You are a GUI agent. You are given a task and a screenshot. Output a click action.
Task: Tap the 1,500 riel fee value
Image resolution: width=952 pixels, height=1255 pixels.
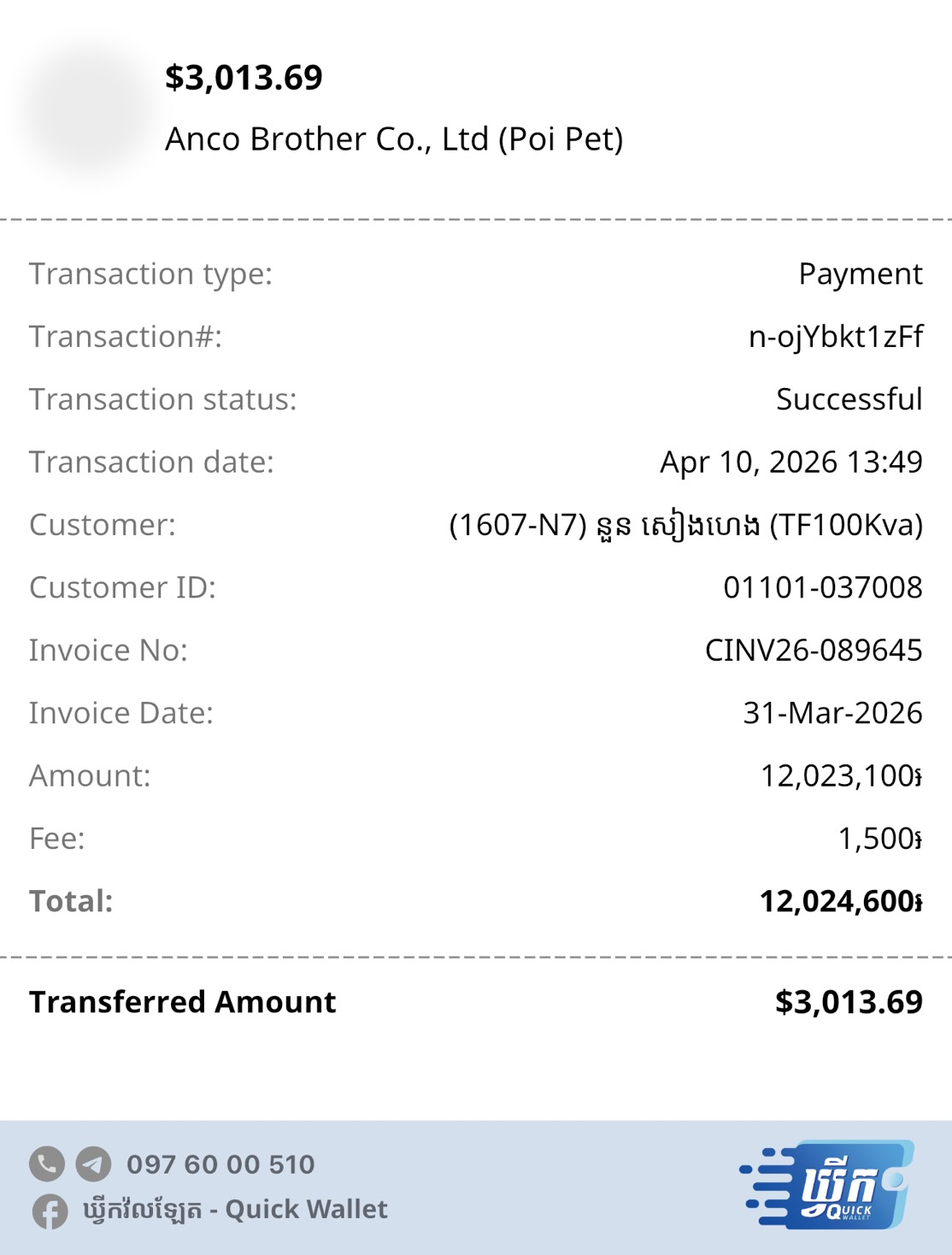tap(879, 839)
